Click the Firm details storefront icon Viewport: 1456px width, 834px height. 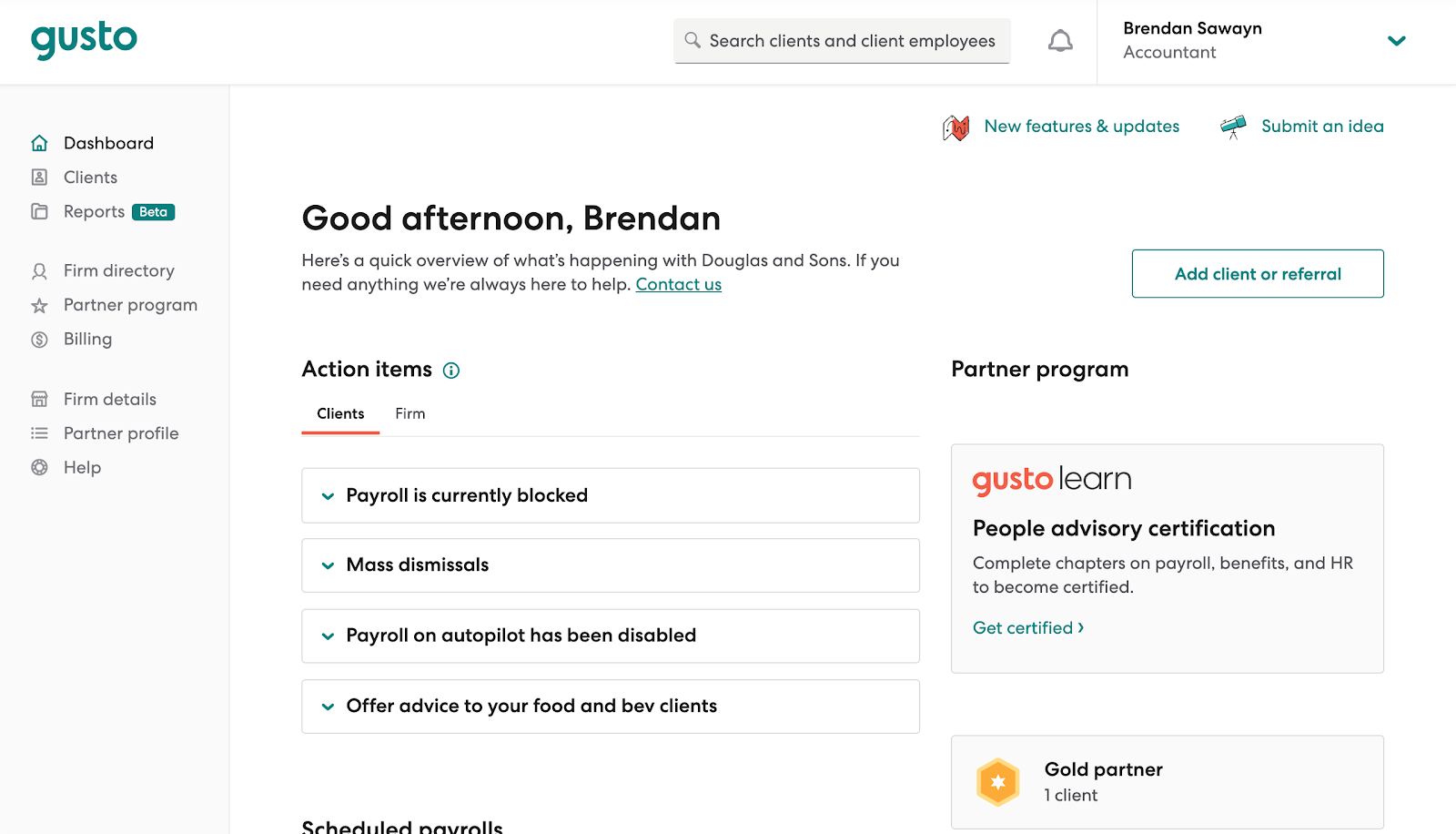[x=39, y=400]
